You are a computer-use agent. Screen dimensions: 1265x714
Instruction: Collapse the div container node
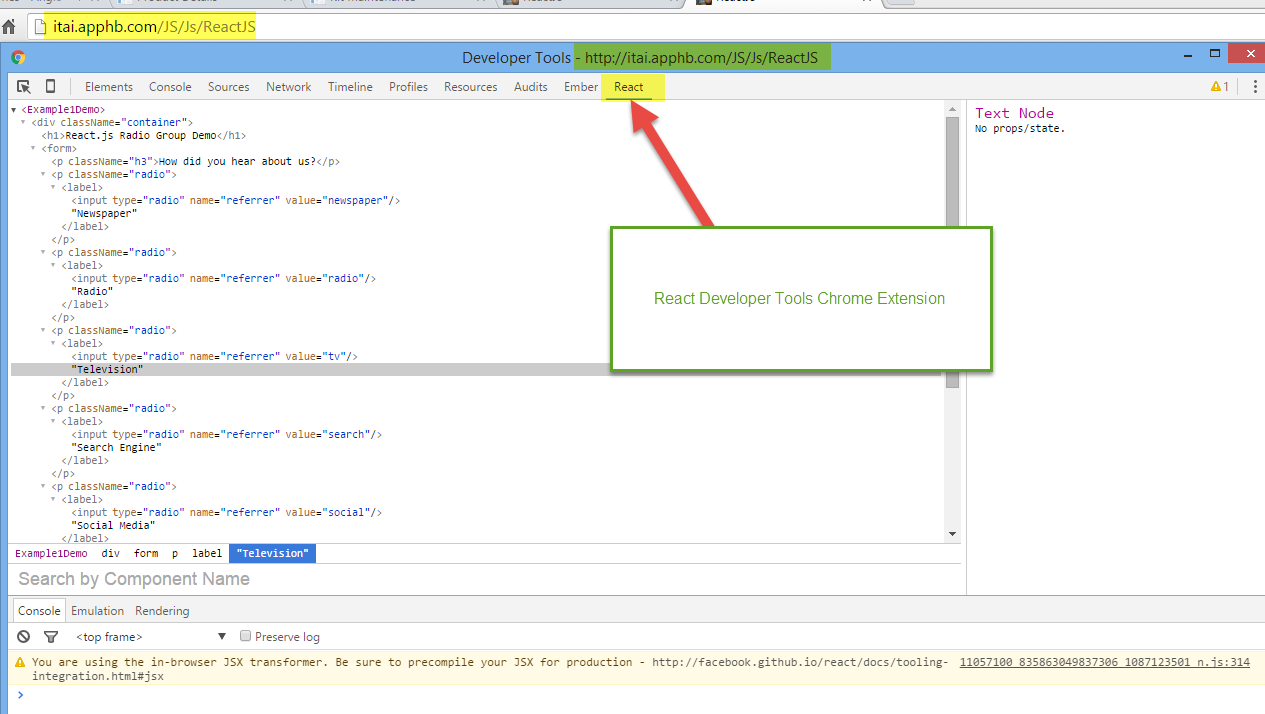pos(24,123)
